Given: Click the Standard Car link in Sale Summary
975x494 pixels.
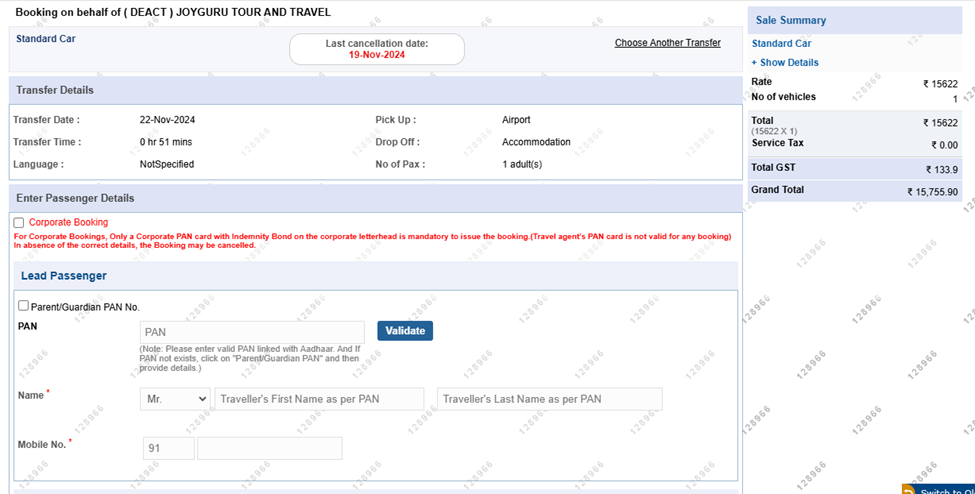Looking at the screenshot, I should 781,44.
